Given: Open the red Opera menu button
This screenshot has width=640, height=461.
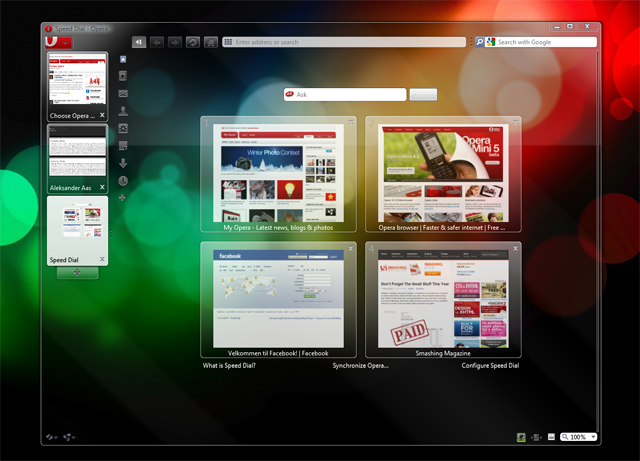Looking at the screenshot, I should click(x=58, y=42).
